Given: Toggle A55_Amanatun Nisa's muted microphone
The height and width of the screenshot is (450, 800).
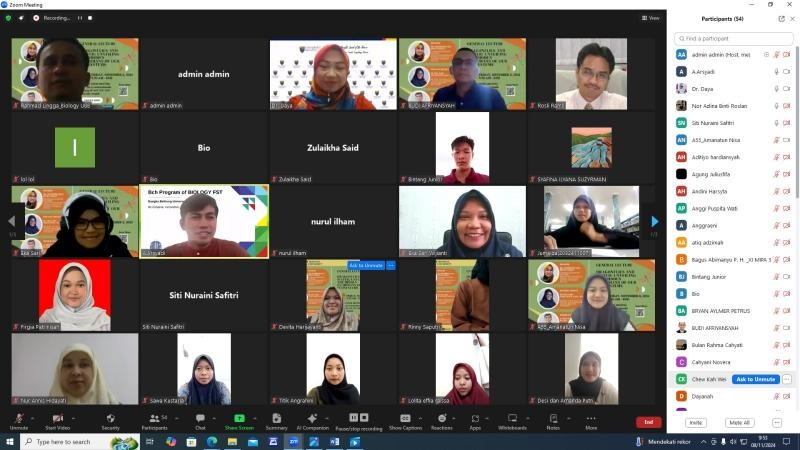Looking at the screenshot, I should coord(777,140).
